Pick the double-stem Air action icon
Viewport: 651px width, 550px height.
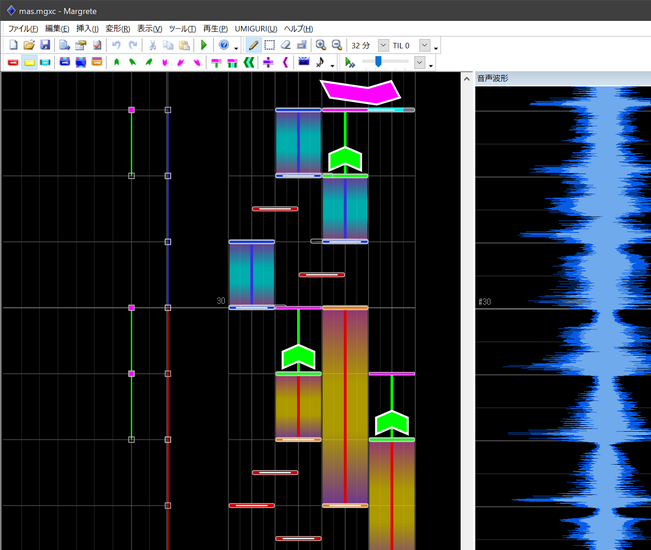pos(232,62)
